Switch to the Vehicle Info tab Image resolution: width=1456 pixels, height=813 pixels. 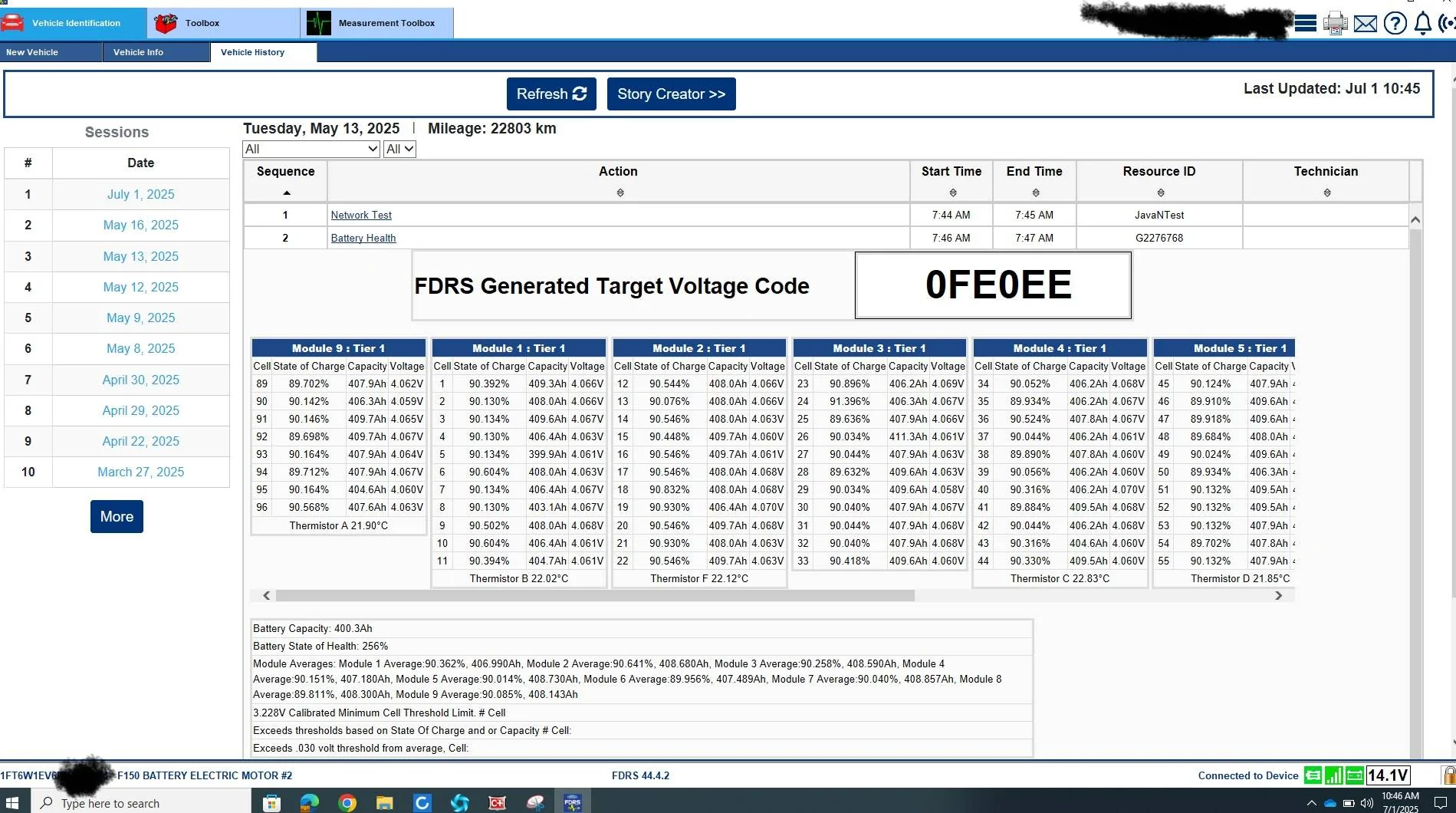pos(138,52)
